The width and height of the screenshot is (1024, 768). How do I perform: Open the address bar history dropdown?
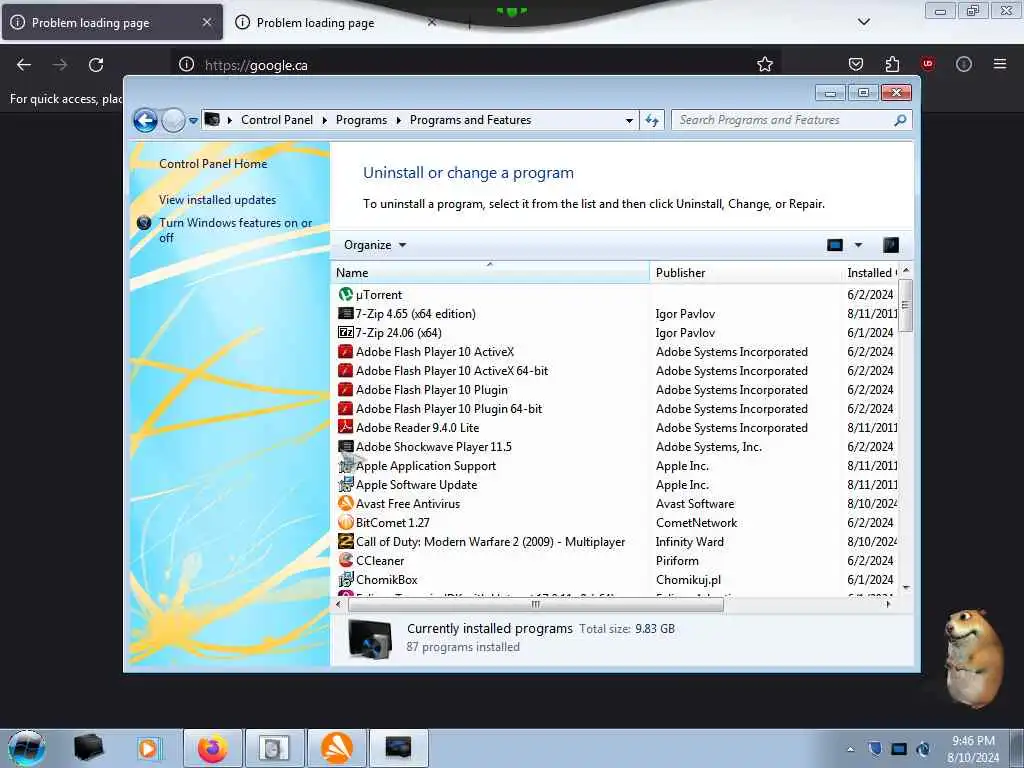[629, 120]
